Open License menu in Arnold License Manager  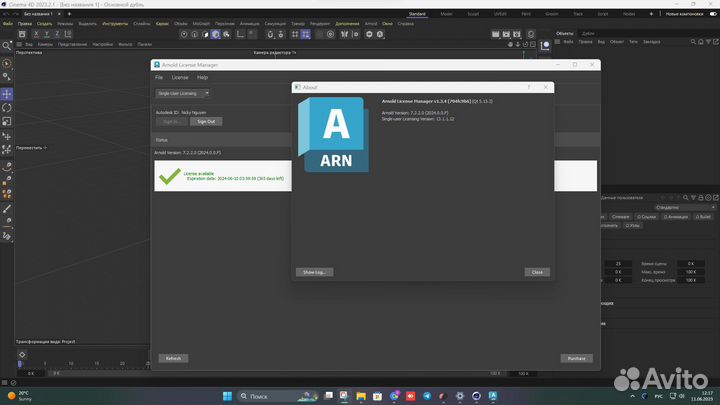pos(180,78)
